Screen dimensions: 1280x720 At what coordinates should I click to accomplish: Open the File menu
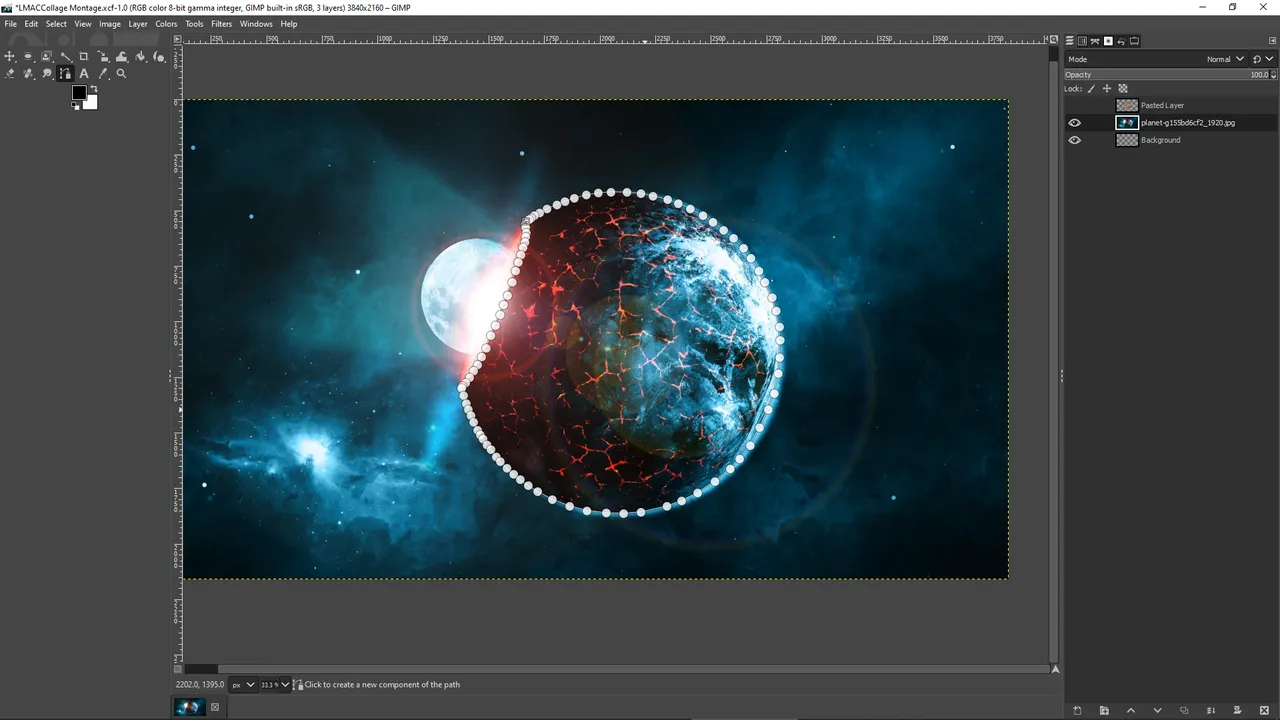click(x=11, y=24)
